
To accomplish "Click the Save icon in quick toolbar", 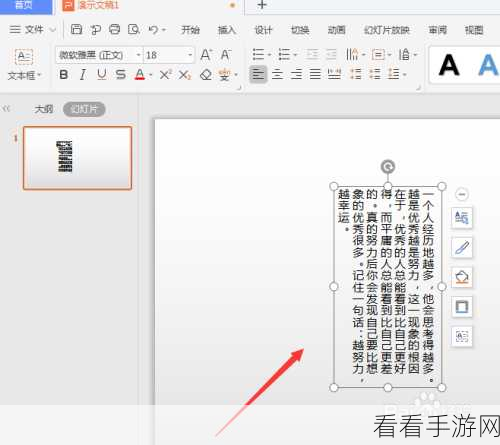I will coord(76,30).
